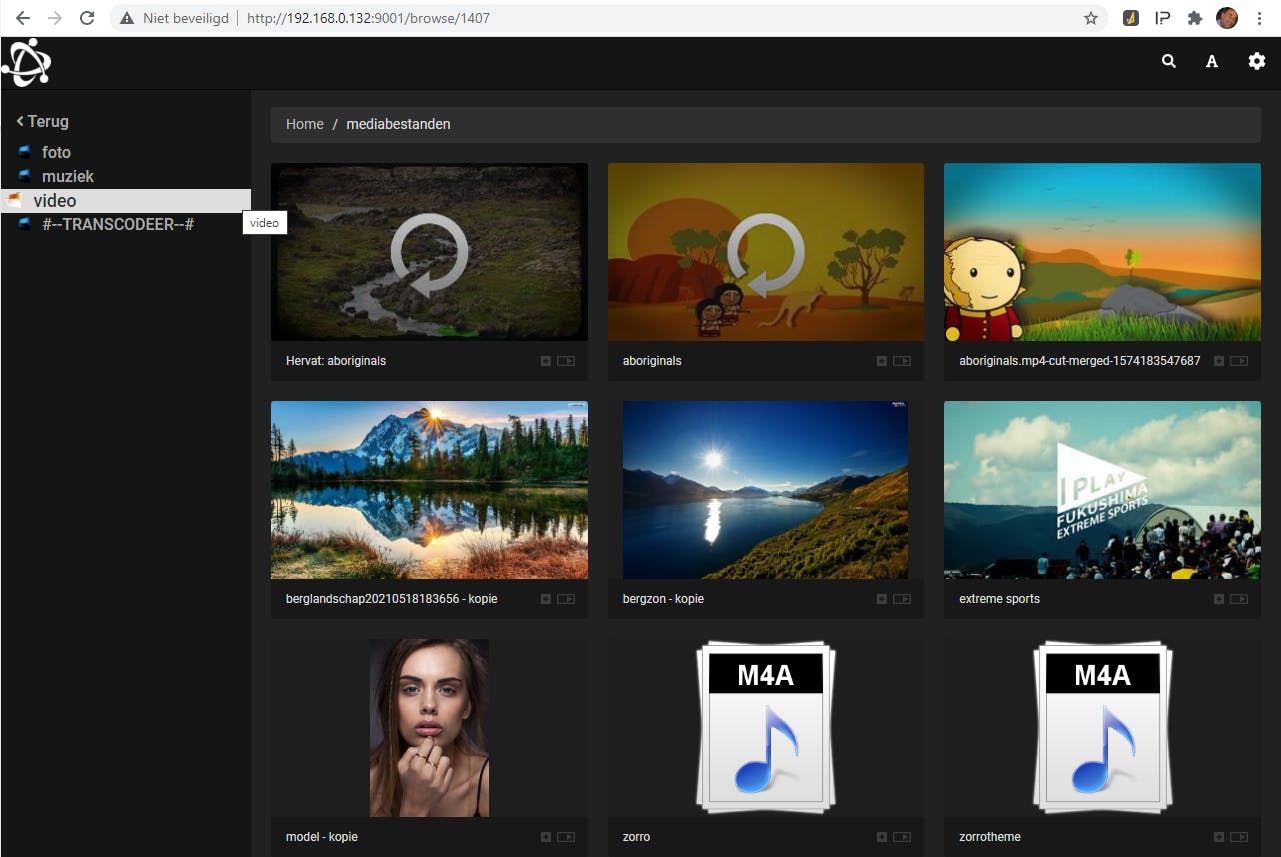Screen dimensions: 1281x857
Task: Click plus icon beside "aboriginals.mp4-cut-merged-1574183547687"
Action: pos(1219,361)
